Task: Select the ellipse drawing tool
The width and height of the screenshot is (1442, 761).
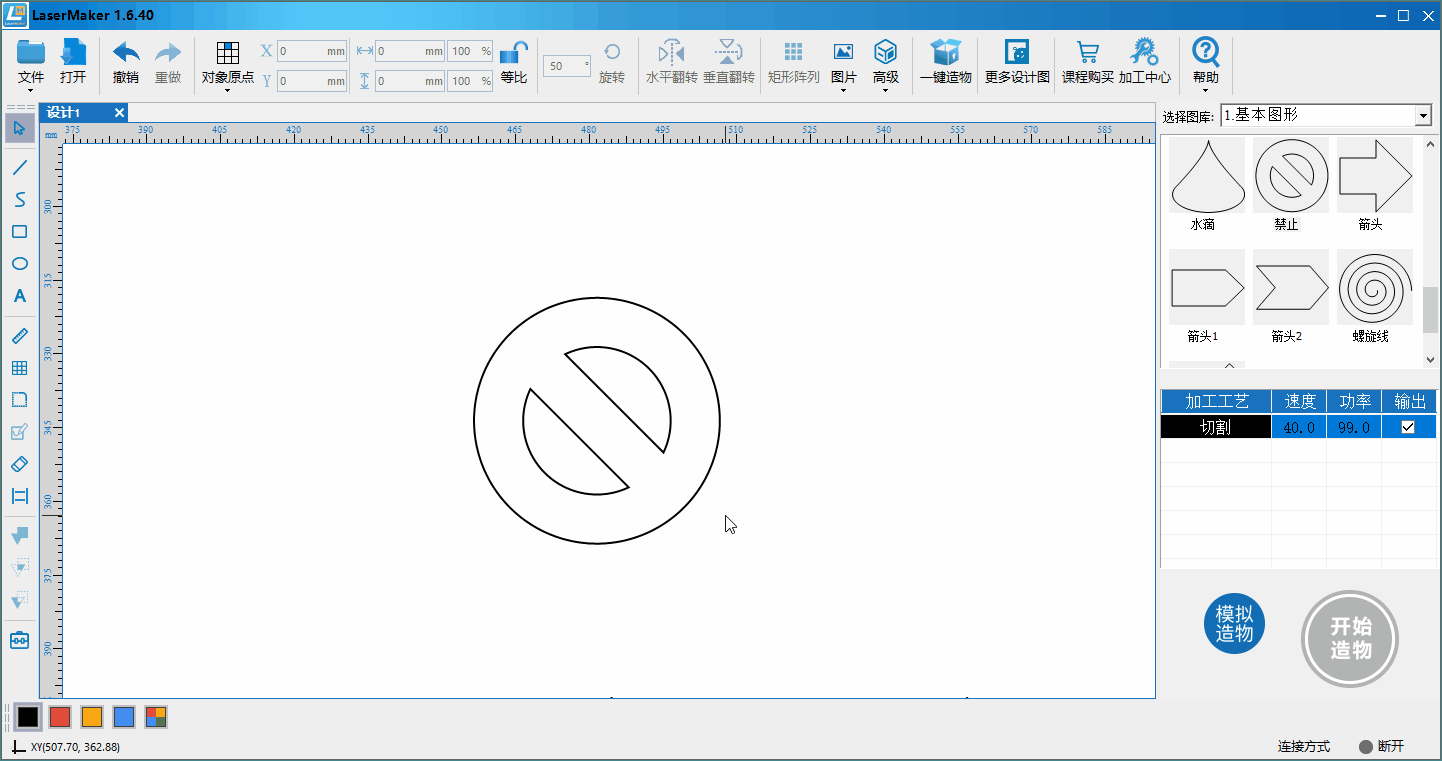Action: click(x=20, y=264)
